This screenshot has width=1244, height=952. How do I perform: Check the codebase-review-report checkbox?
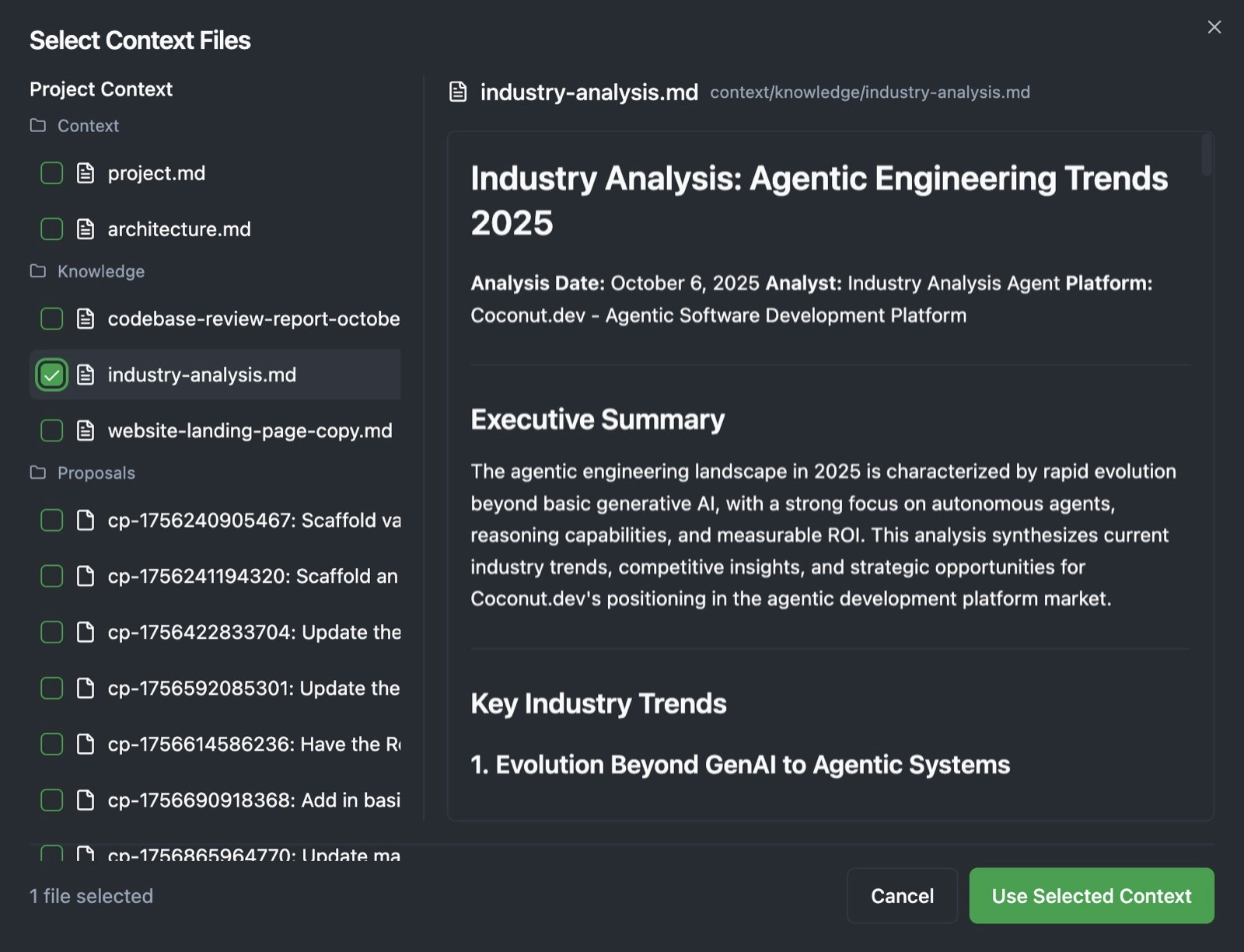point(51,319)
